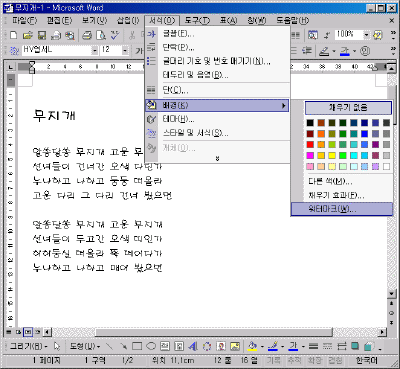The image size is (400, 369).
Task: Select the Rectangle shape tool
Action: [x=137, y=346]
